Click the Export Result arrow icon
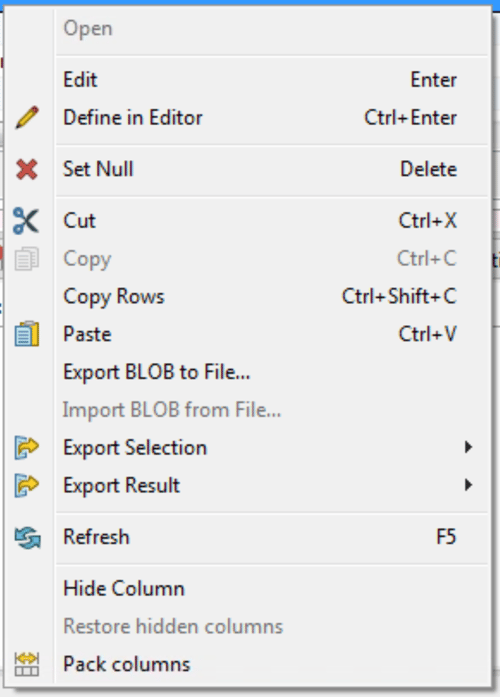 pyautogui.click(x=27, y=485)
